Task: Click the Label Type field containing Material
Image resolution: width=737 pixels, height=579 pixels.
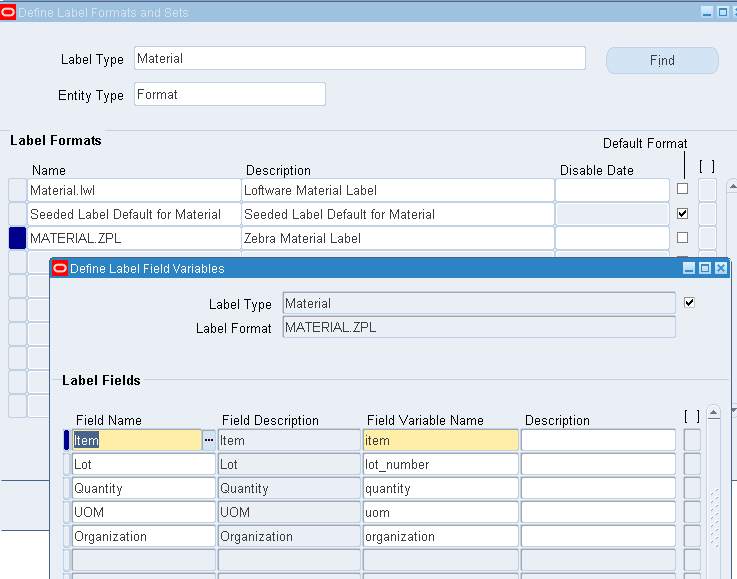Action: 360,58
